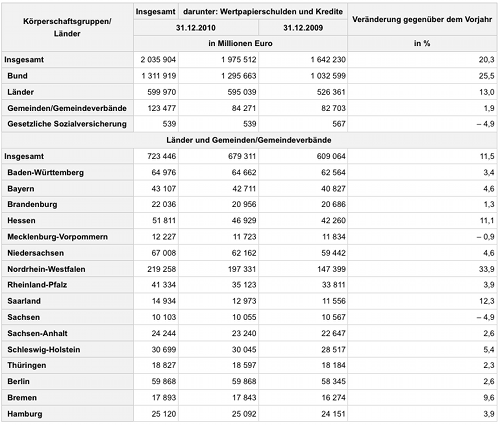Click the 31.12.2009 date header
This screenshot has width=500, height=425.
(303, 28)
